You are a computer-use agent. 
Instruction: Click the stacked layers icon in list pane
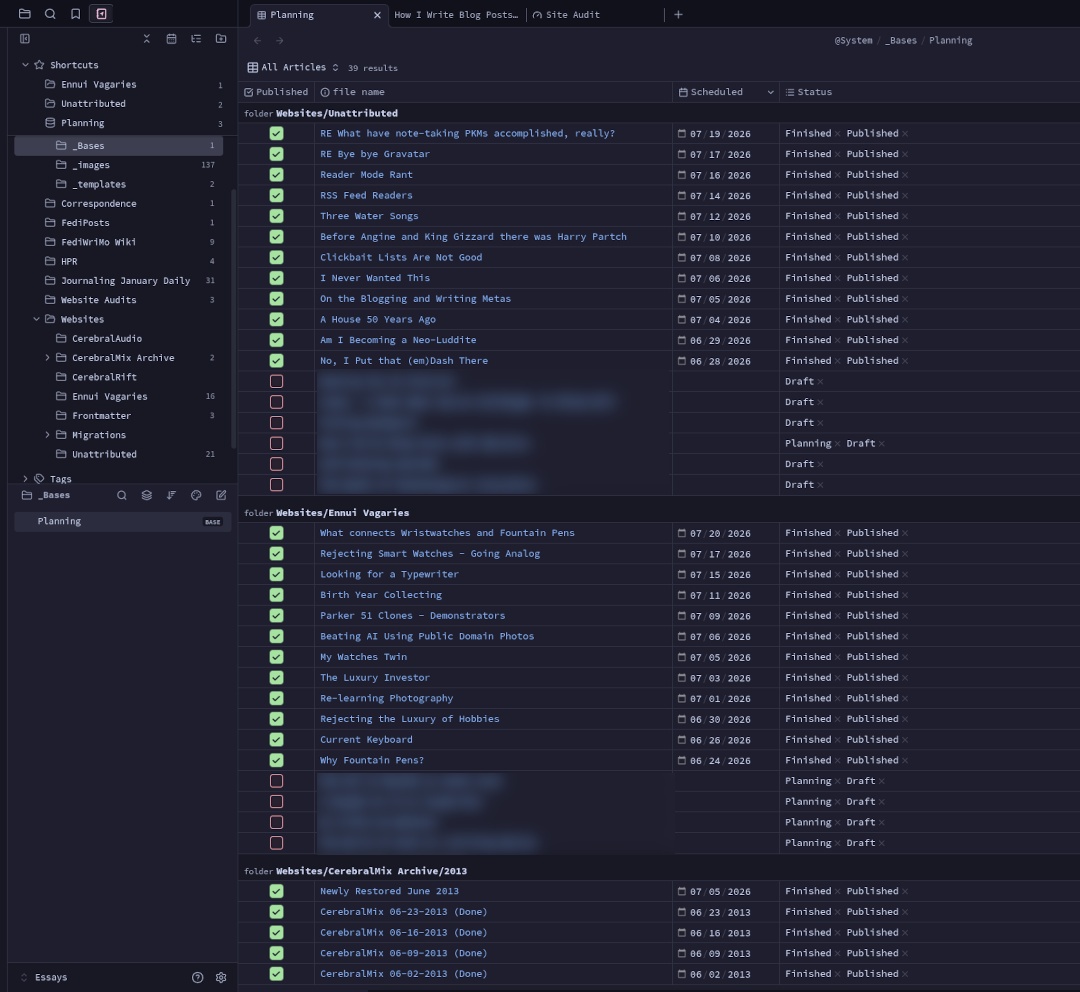tap(147, 495)
